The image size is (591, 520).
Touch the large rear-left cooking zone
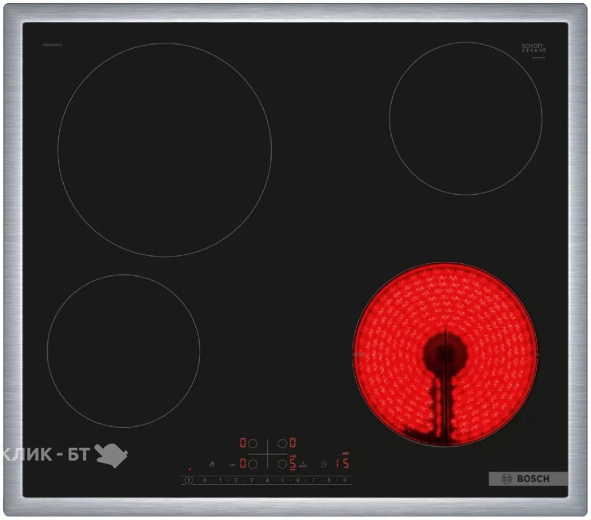(x=165, y=150)
